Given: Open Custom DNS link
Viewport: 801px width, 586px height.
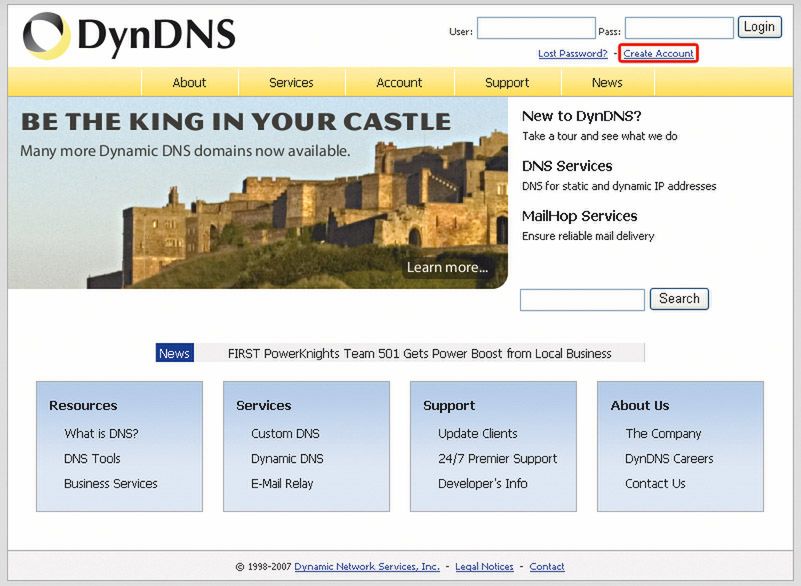Looking at the screenshot, I should pos(285,434).
